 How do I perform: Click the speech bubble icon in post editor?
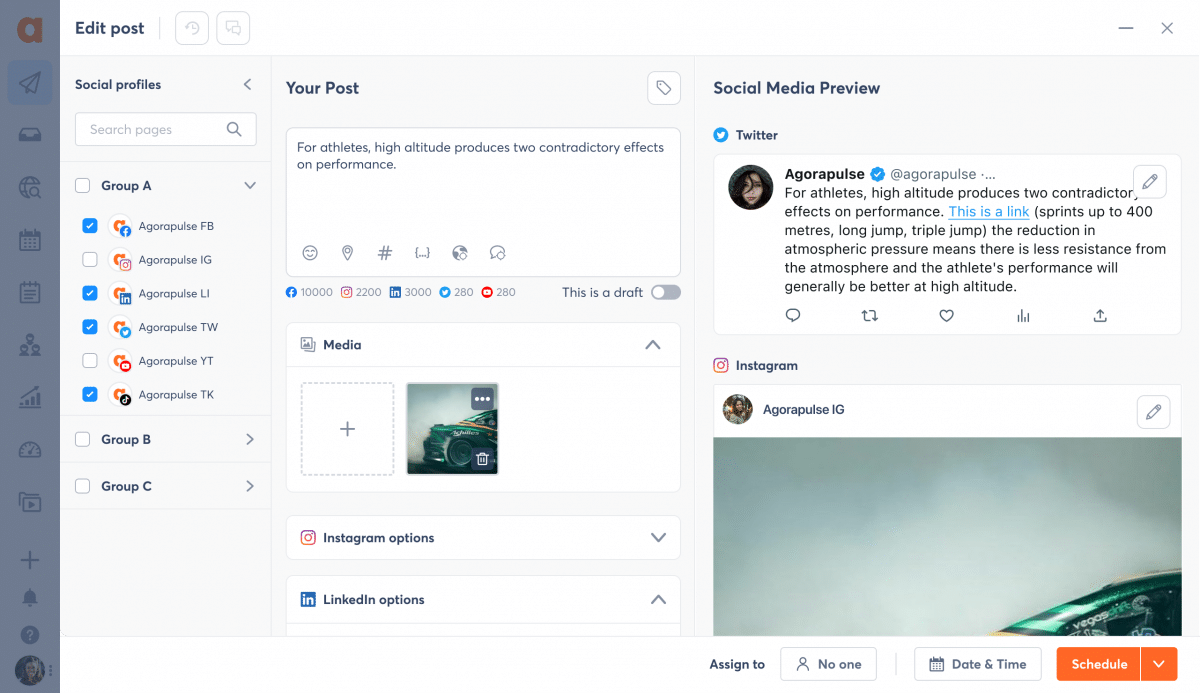pos(497,253)
